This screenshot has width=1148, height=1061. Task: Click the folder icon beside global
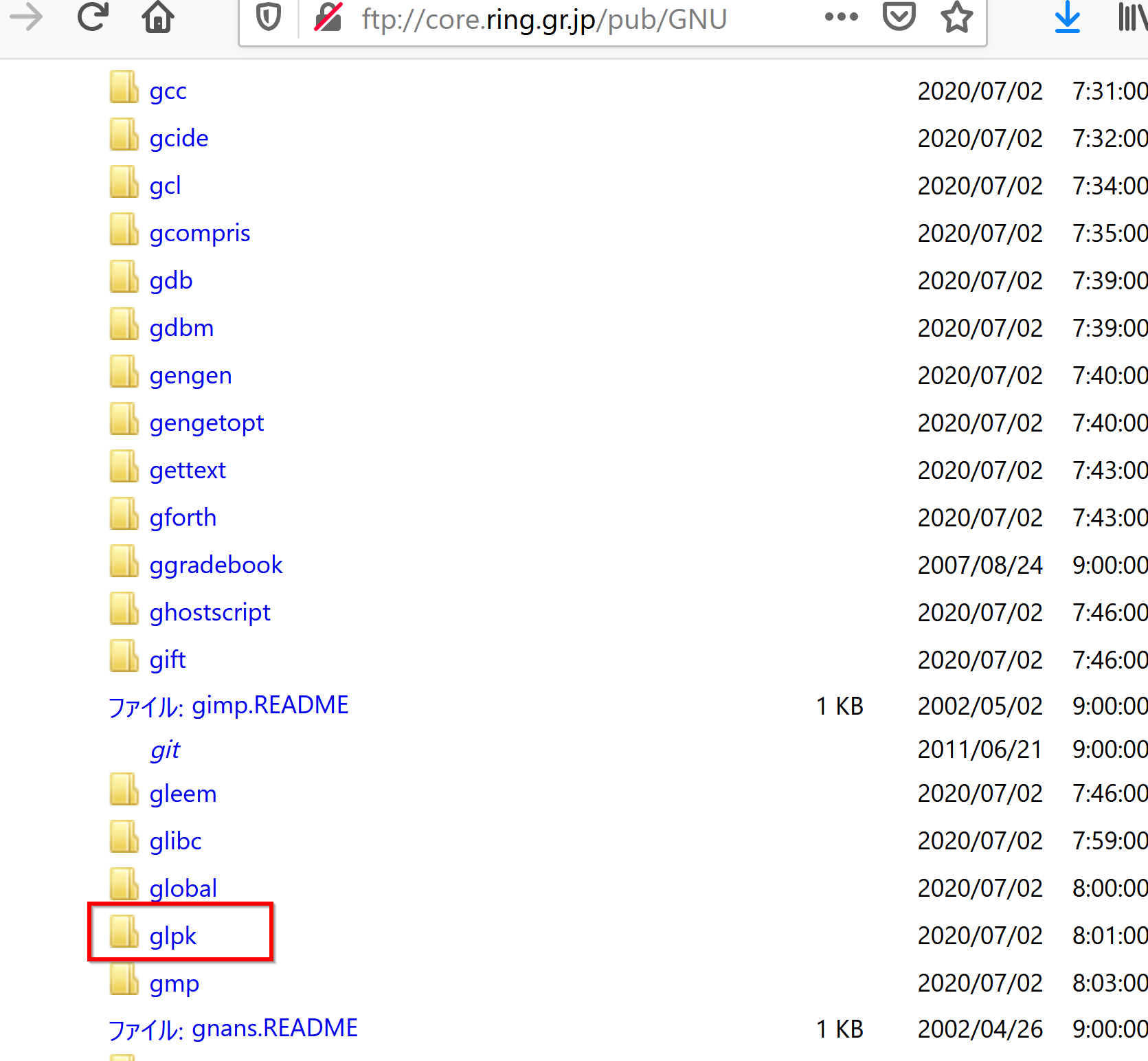coord(124,885)
